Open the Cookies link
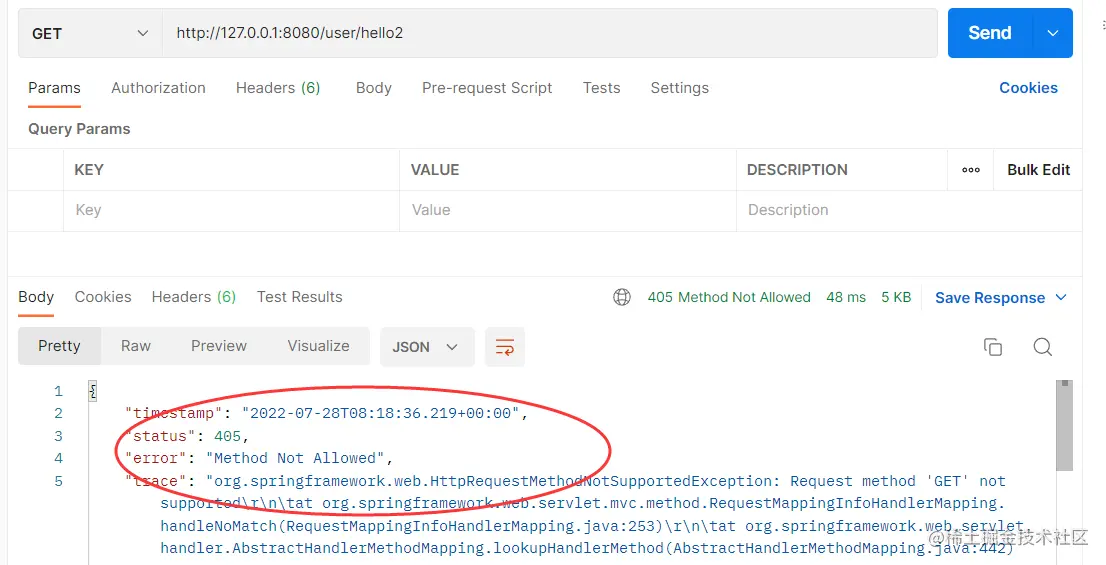 coord(1028,88)
